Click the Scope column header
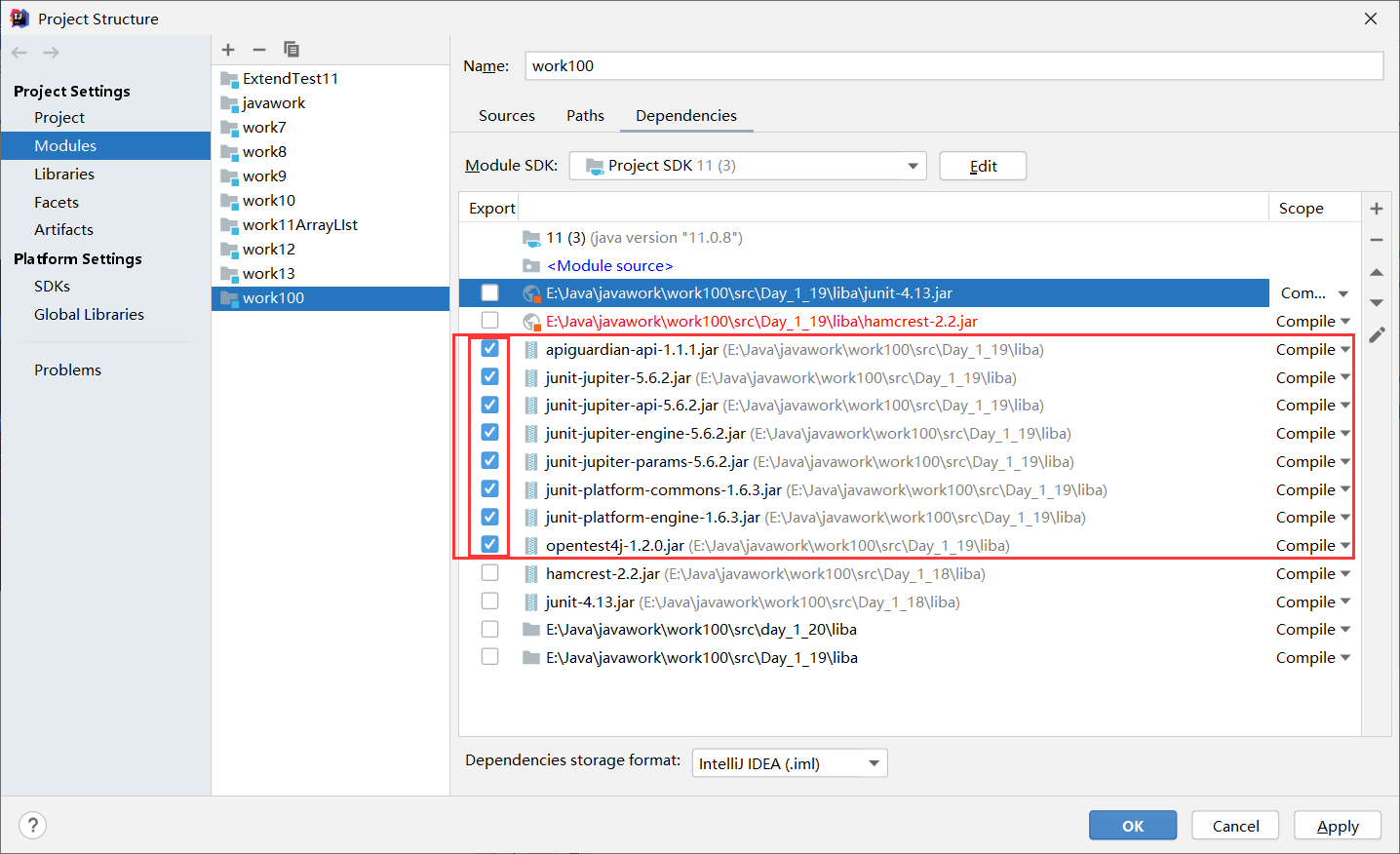 pyautogui.click(x=1301, y=209)
